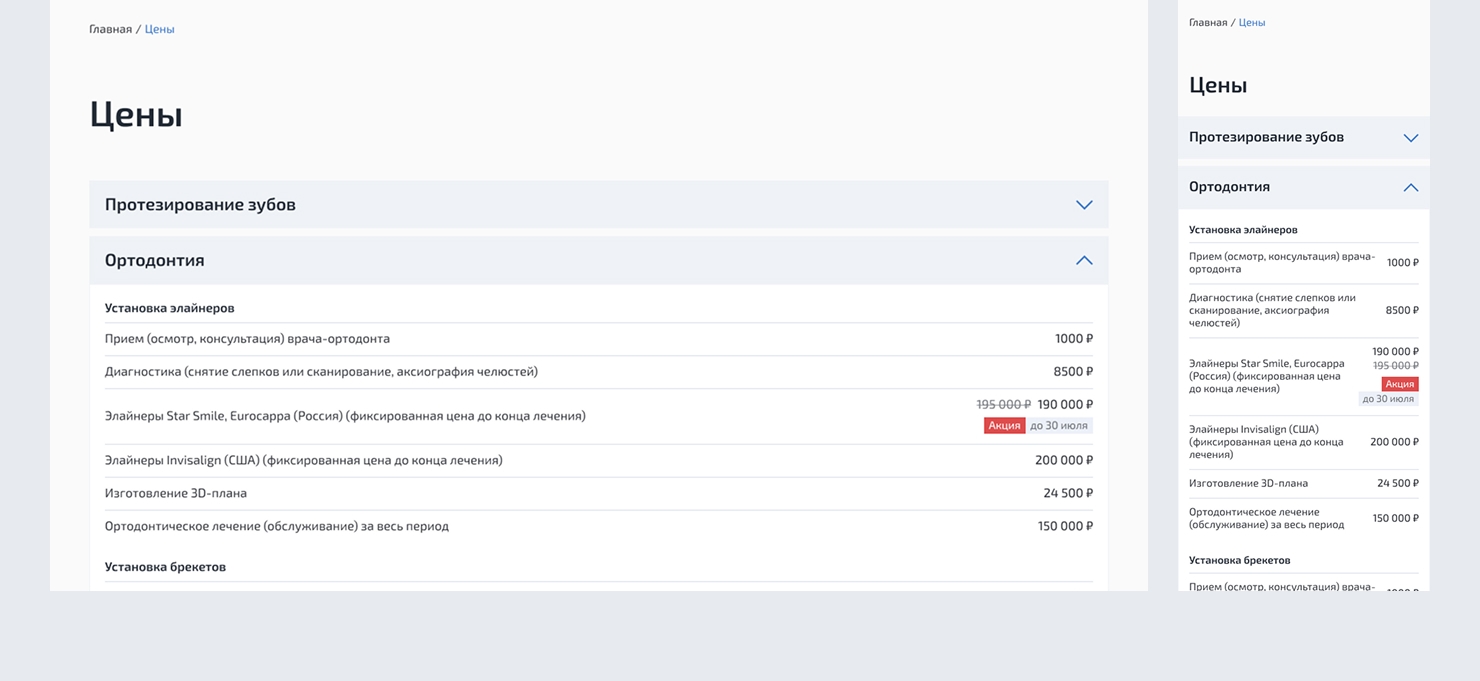Click Установка брекетов subheading in desktop view
The width and height of the screenshot is (1480, 681).
pos(165,567)
